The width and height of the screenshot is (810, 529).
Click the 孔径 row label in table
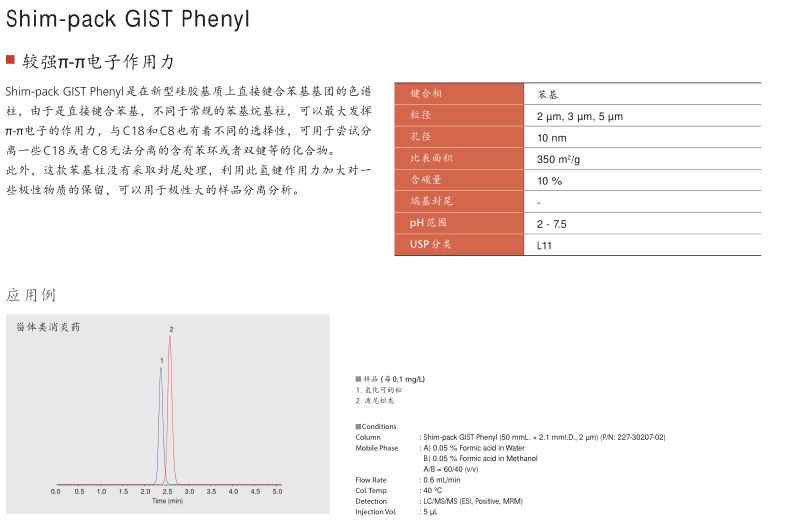(420, 137)
